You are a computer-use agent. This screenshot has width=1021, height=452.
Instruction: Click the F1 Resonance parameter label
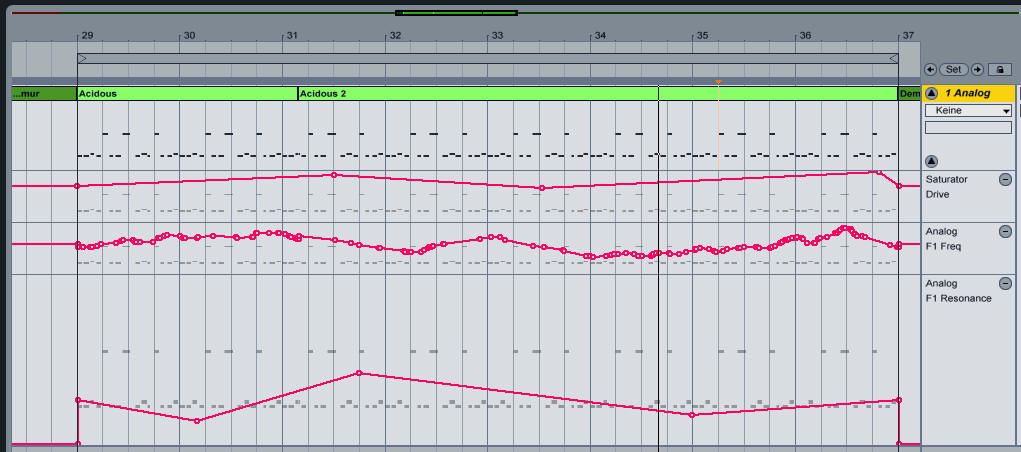click(x=958, y=298)
